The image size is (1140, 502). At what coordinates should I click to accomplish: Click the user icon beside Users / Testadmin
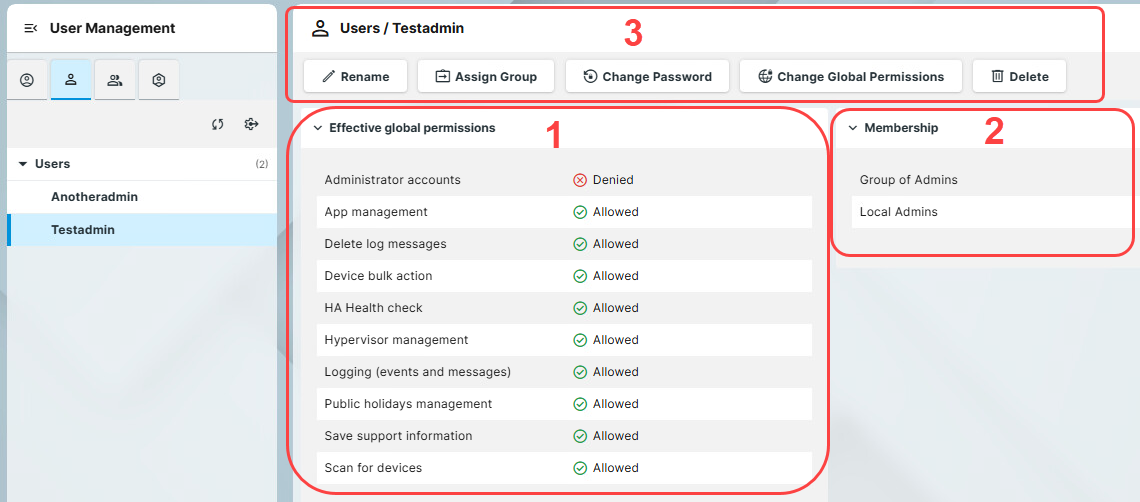pyautogui.click(x=320, y=28)
